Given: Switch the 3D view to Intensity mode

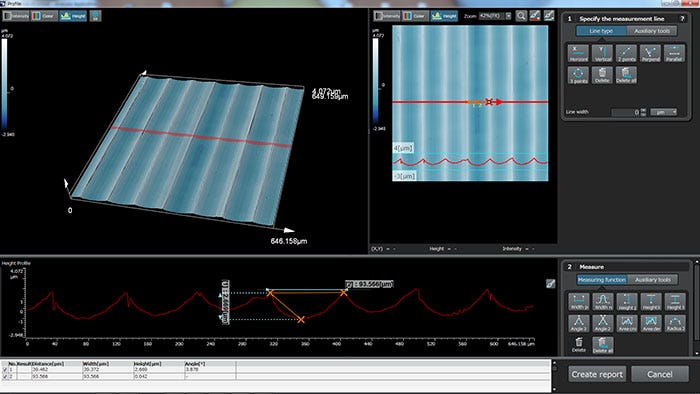Looking at the screenshot, I should point(16,16).
